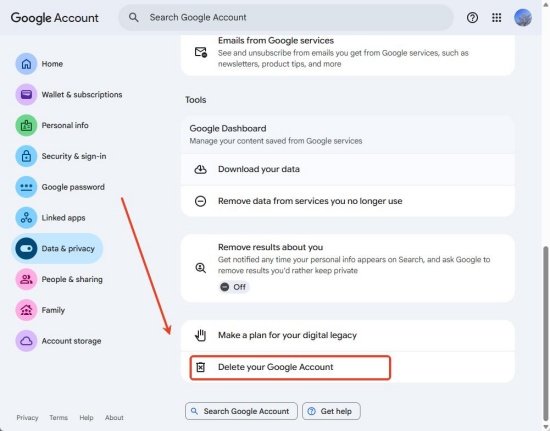
Task: Click the Google Account logo
Action: (x=55, y=18)
